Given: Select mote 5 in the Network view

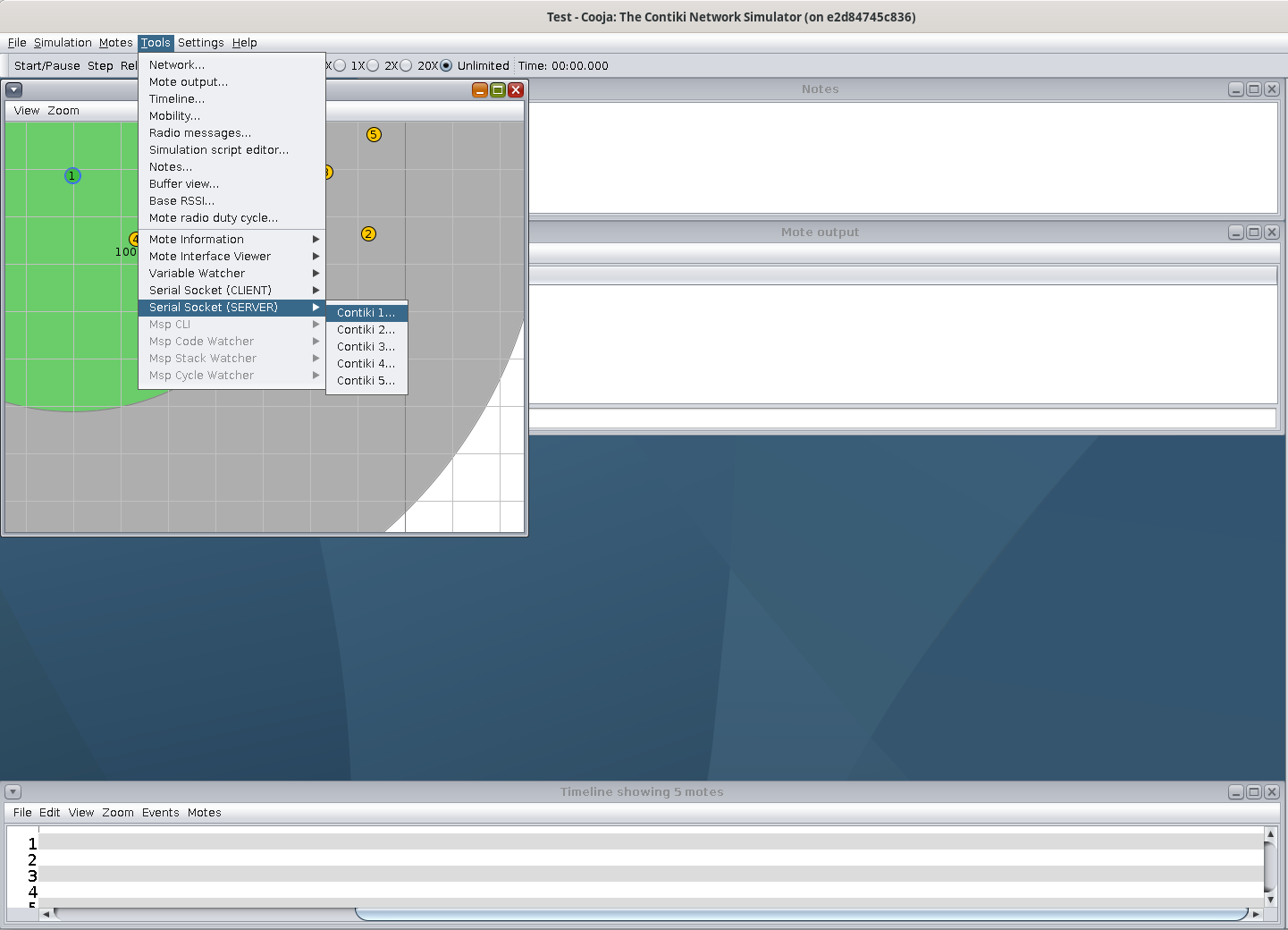Looking at the screenshot, I should 374,135.
